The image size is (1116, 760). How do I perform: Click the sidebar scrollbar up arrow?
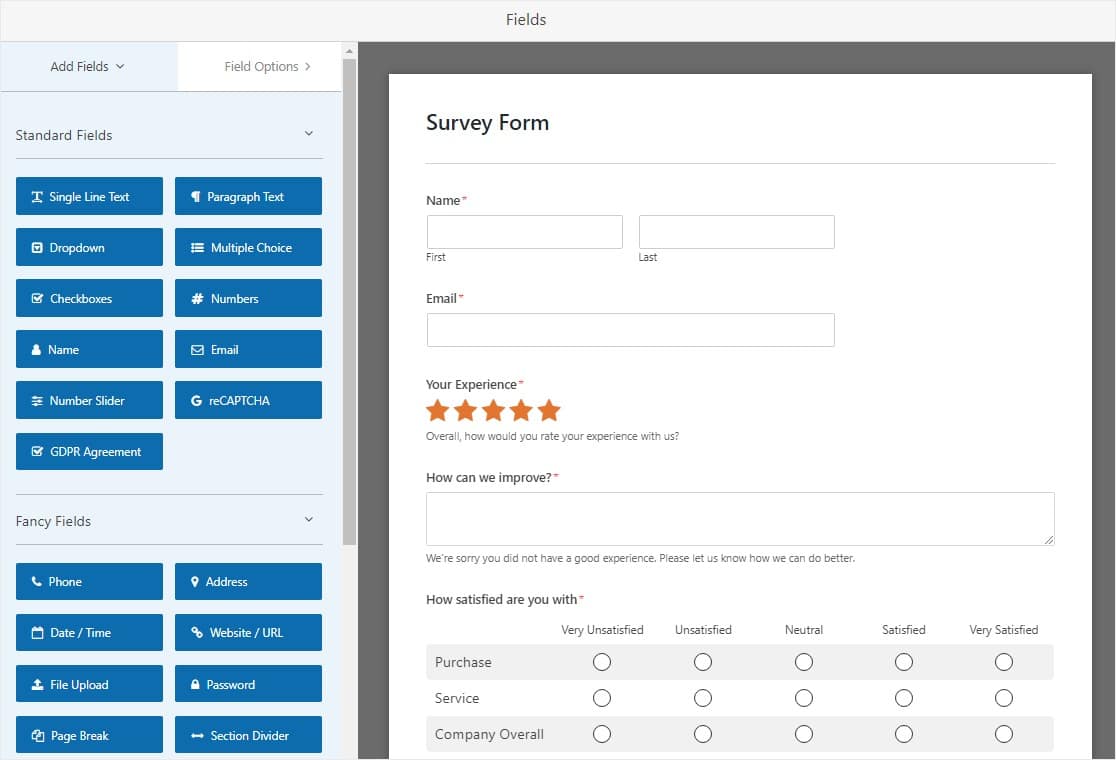[x=349, y=51]
